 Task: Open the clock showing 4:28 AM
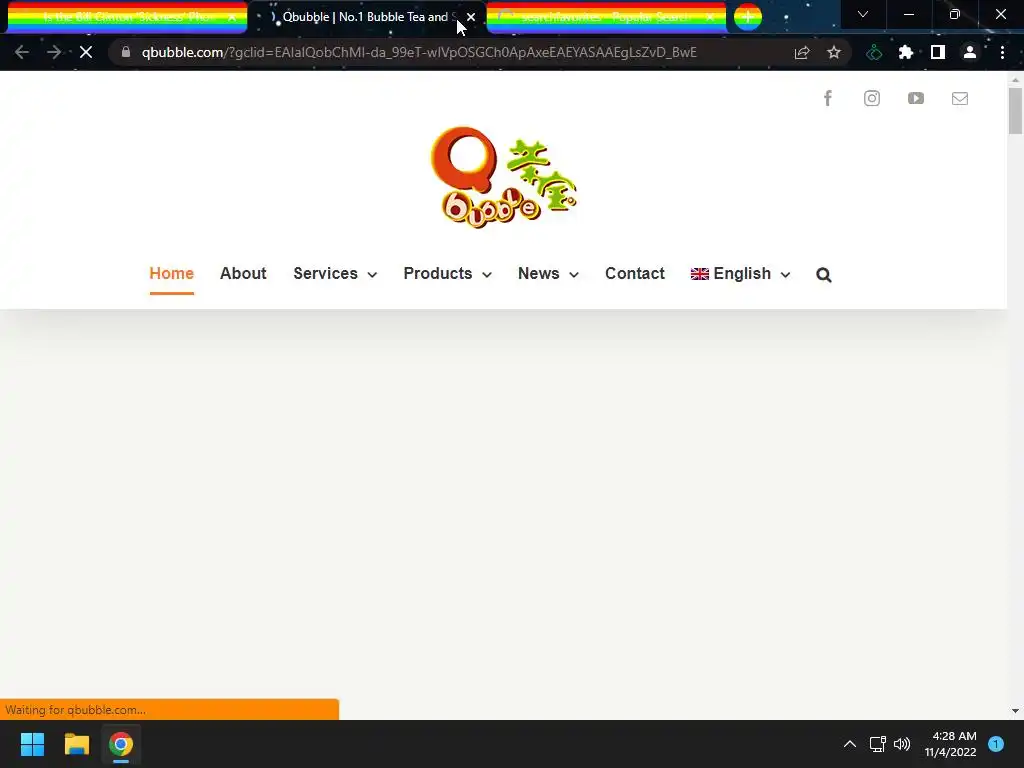(950, 744)
